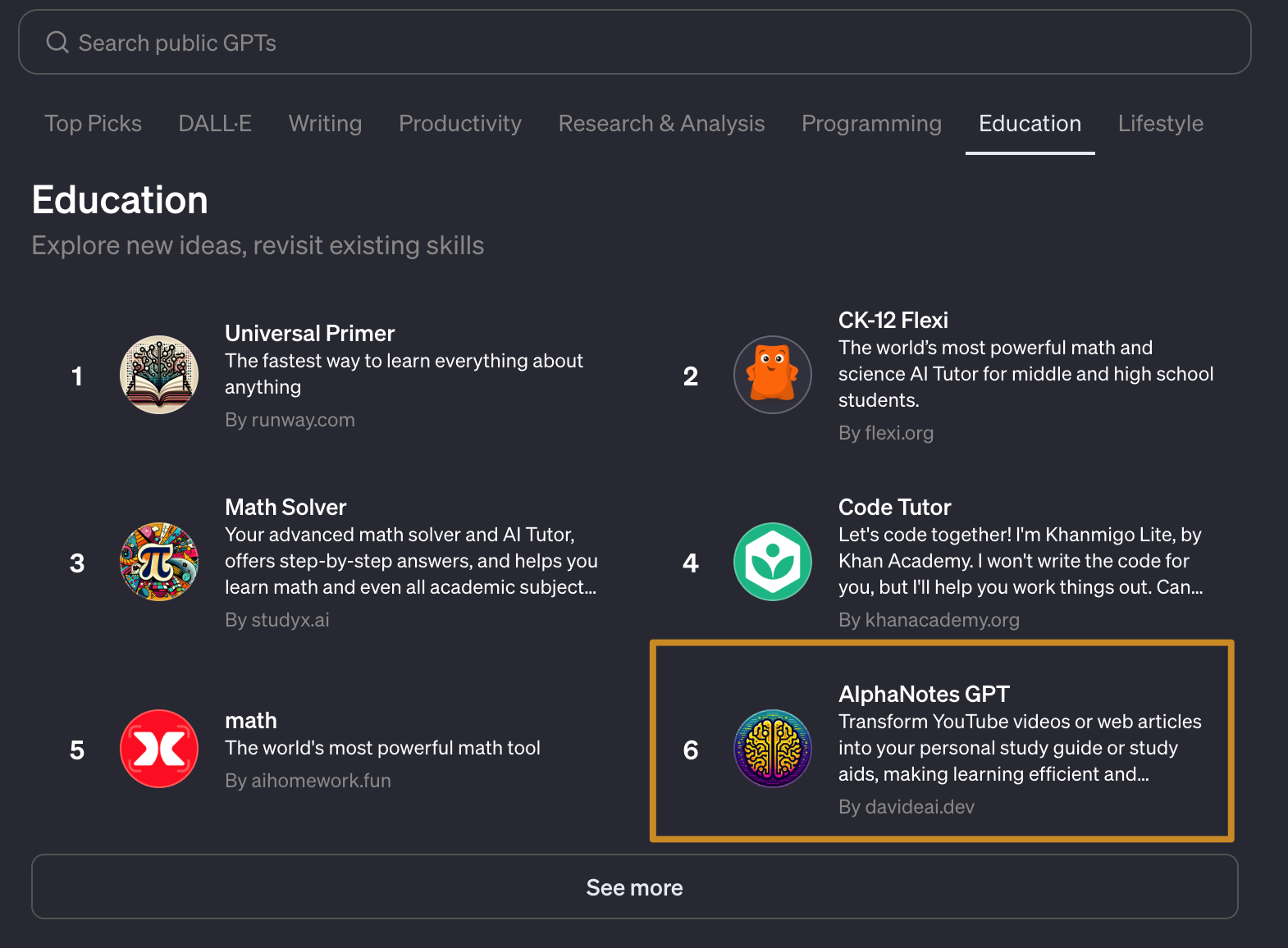
Task: Open the AlphaNotes GPT brain icon
Action: (x=773, y=749)
